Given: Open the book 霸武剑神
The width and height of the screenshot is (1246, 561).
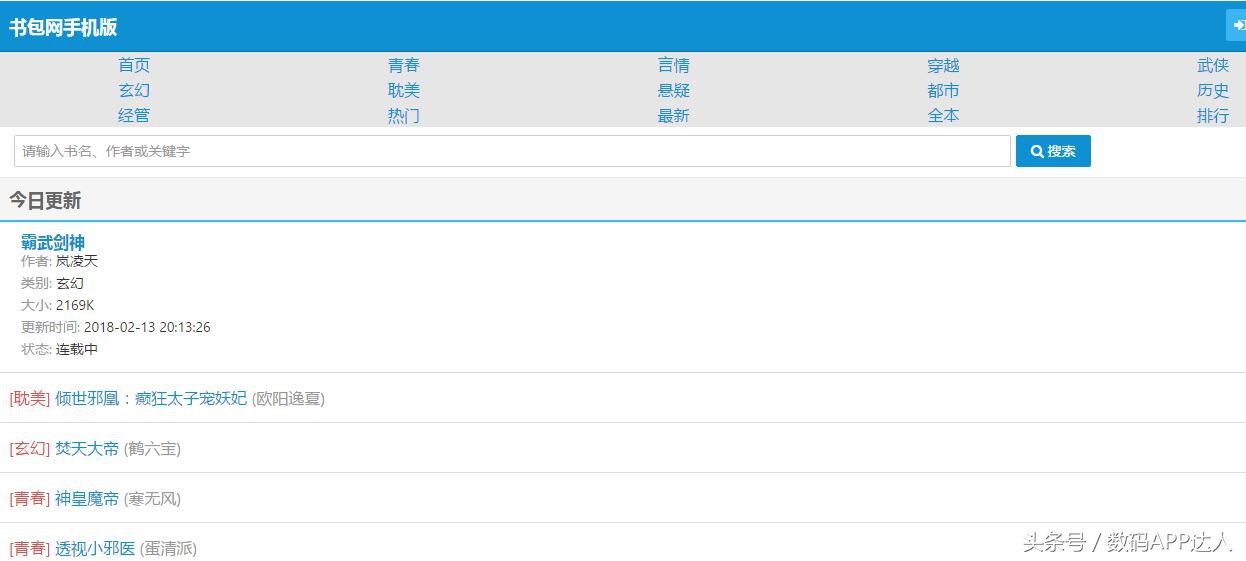Looking at the screenshot, I should [53, 242].
